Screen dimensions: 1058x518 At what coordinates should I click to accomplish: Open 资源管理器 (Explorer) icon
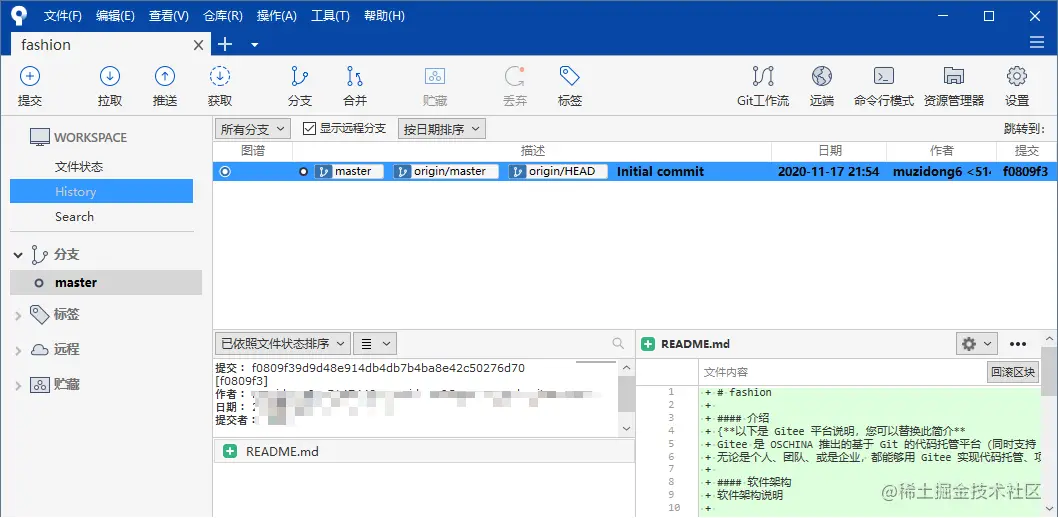coord(953,76)
